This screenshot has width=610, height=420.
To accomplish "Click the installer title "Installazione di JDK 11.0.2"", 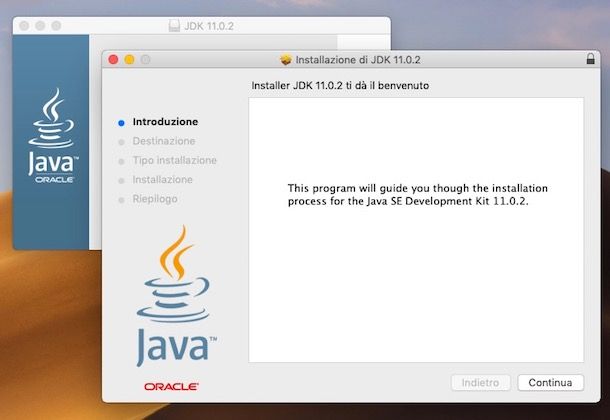I will click(358, 60).
